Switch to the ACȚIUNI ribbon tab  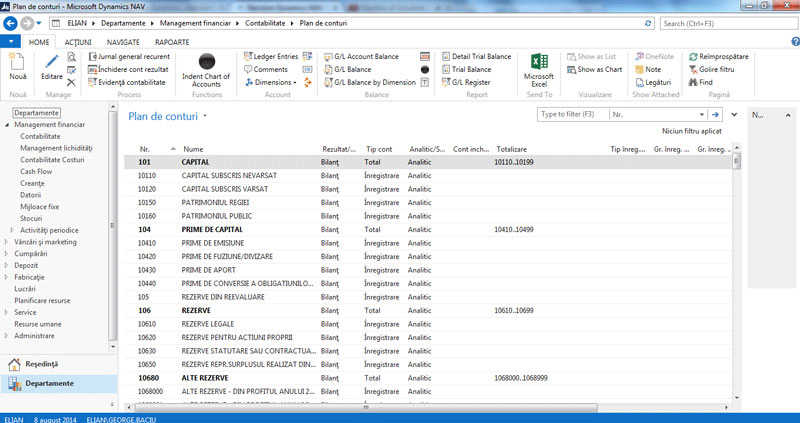tap(78, 42)
